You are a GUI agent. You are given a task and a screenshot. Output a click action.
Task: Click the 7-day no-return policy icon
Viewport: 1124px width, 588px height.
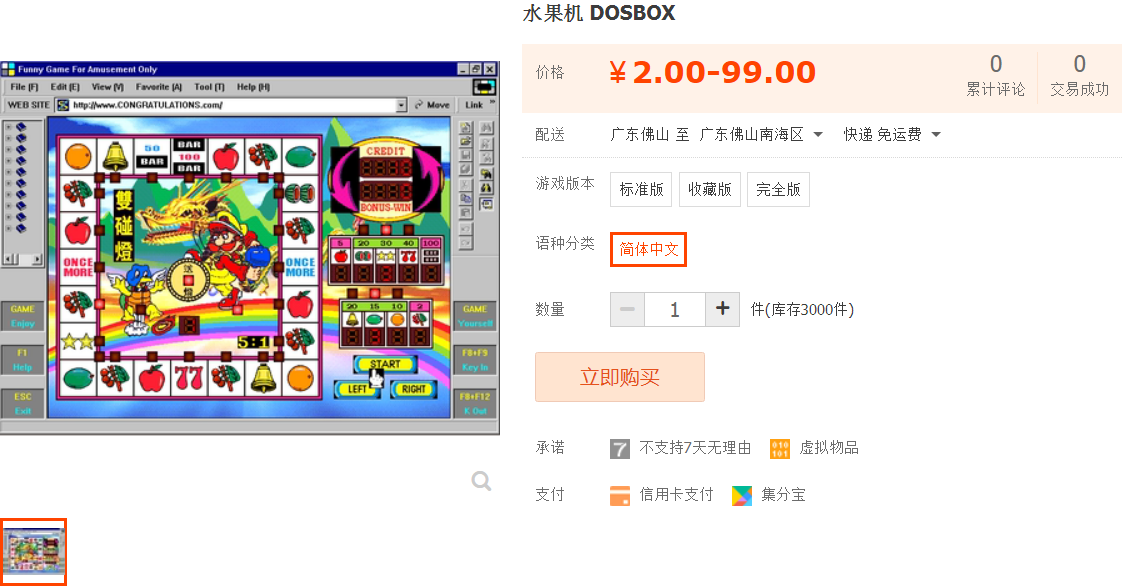[620, 449]
